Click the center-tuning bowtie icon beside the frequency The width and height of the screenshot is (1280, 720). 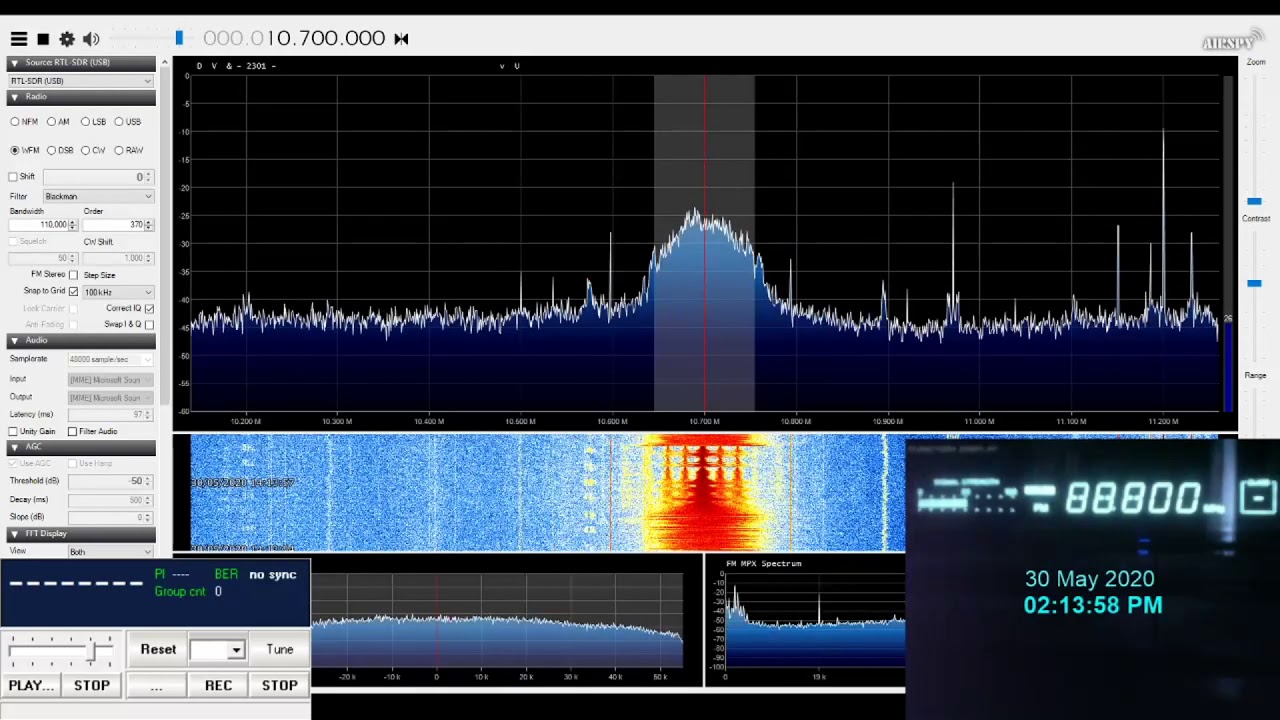pyautogui.click(x=401, y=39)
